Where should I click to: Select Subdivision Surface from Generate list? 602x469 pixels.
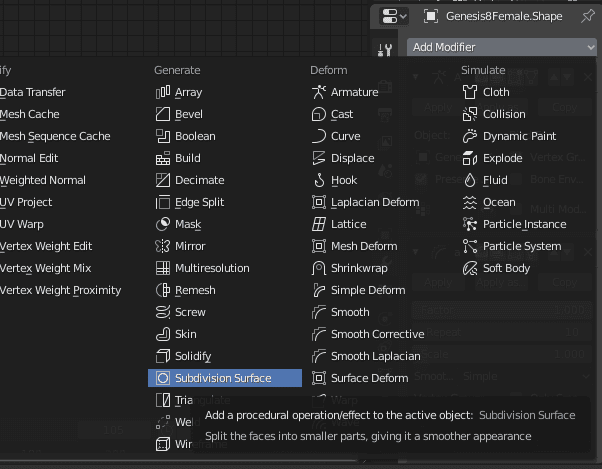point(225,378)
